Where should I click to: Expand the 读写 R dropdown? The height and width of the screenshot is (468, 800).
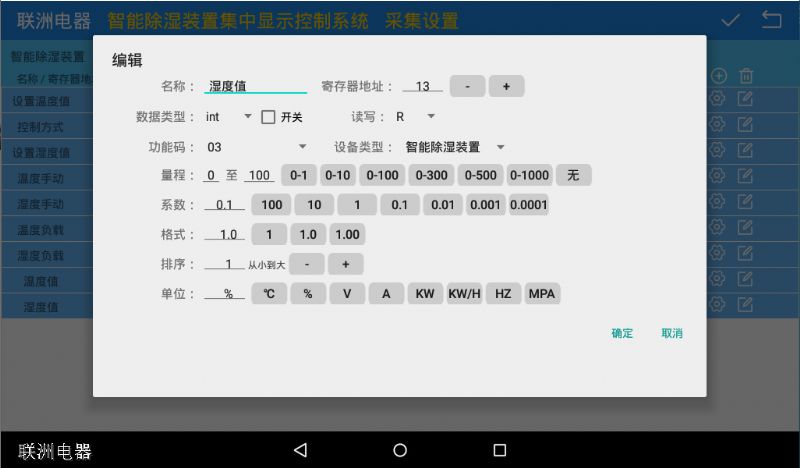coord(416,117)
